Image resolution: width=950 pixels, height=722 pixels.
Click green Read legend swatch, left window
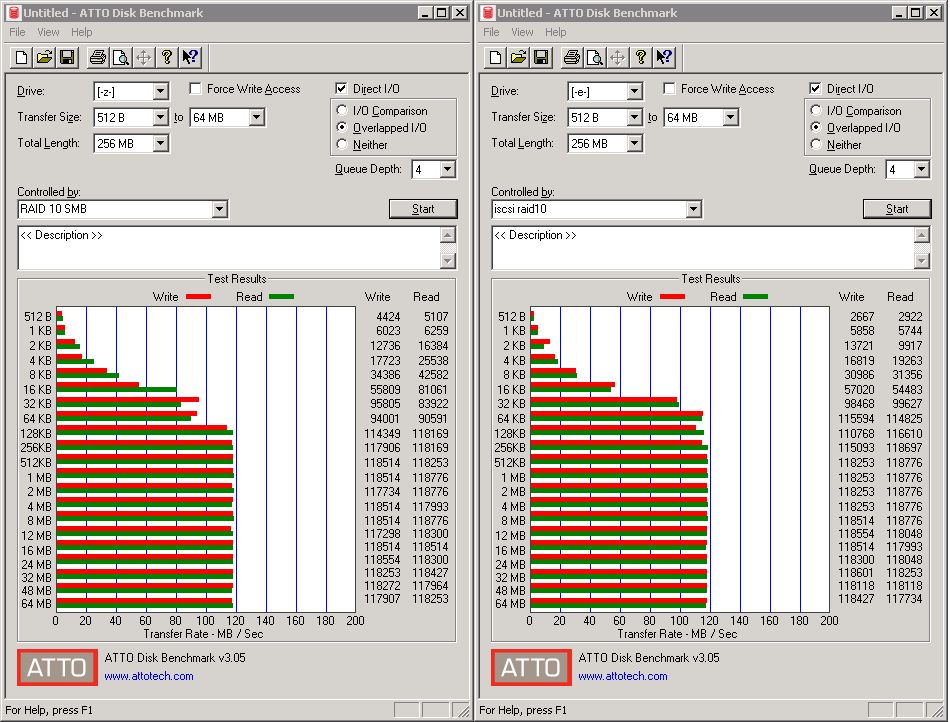point(282,297)
